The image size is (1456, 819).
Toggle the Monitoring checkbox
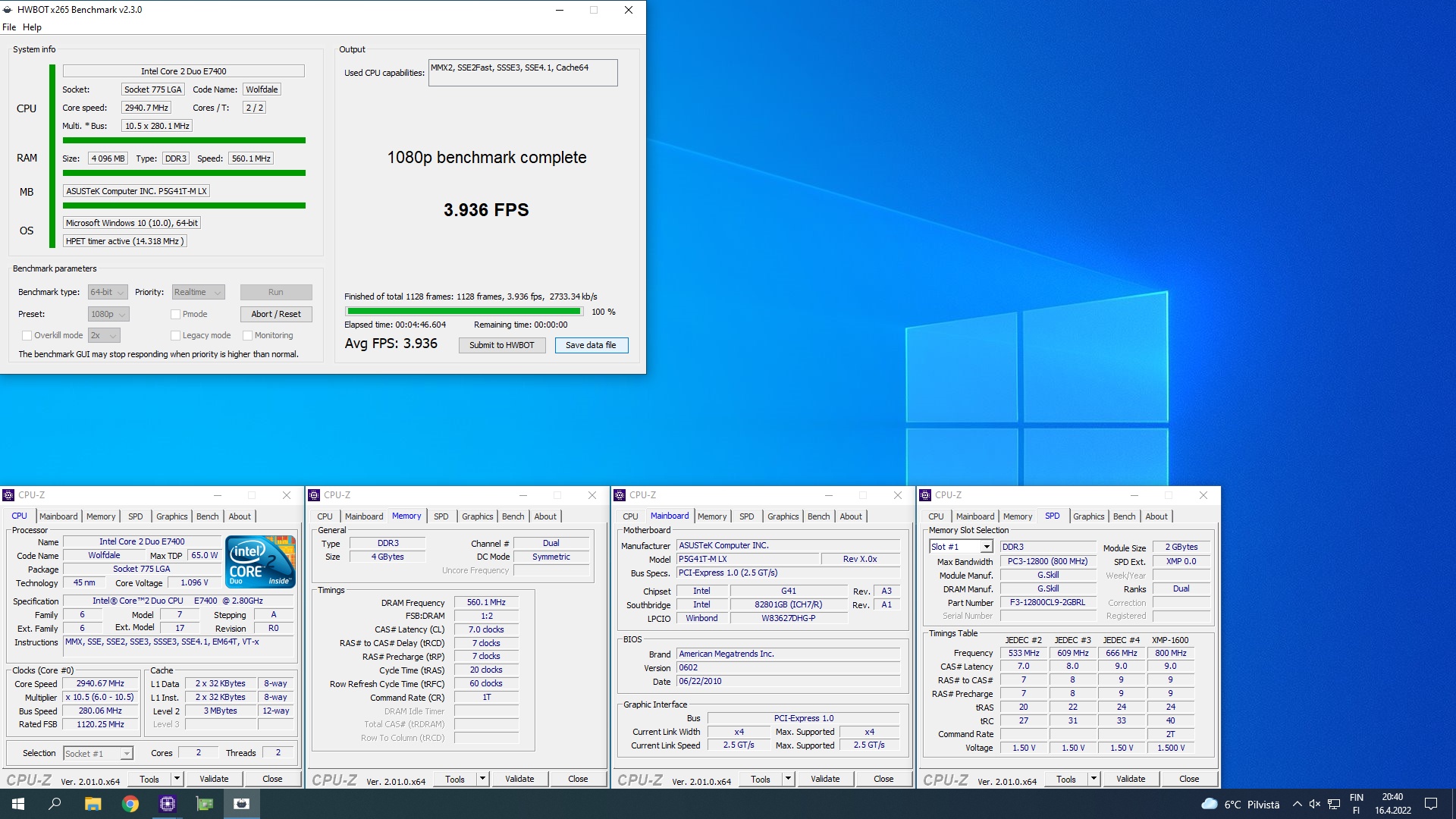coord(247,335)
